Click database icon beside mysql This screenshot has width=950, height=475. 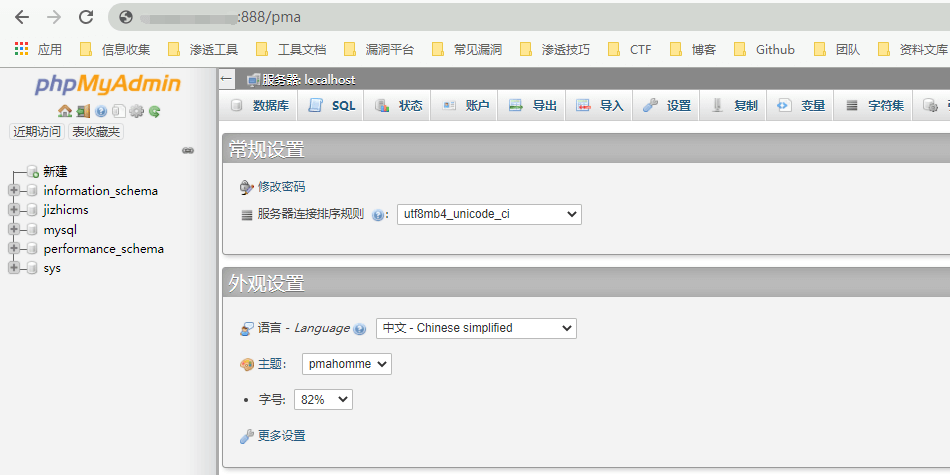pos(33,230)
